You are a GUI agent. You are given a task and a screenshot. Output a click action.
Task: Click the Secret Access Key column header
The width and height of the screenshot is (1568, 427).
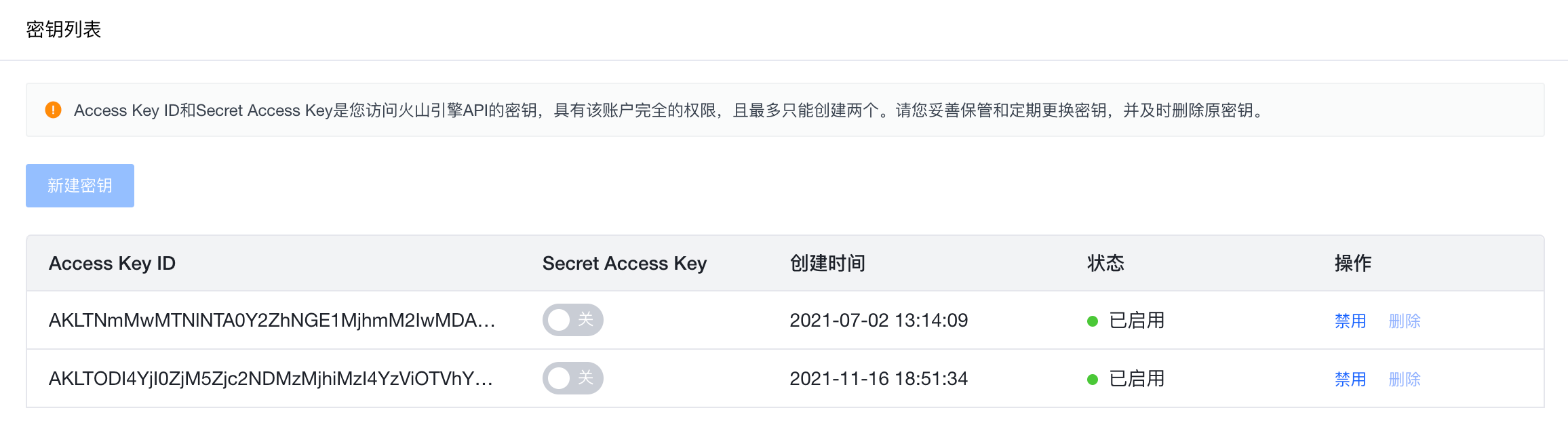point(624,263)
